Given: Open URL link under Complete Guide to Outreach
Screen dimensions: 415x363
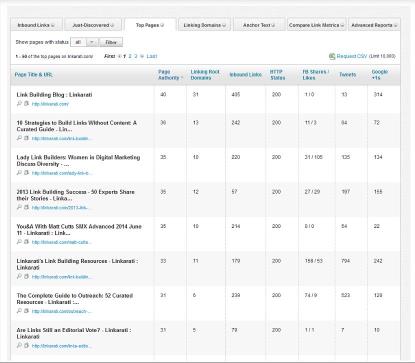Looking at the screenshot, I should coord(61,311).
